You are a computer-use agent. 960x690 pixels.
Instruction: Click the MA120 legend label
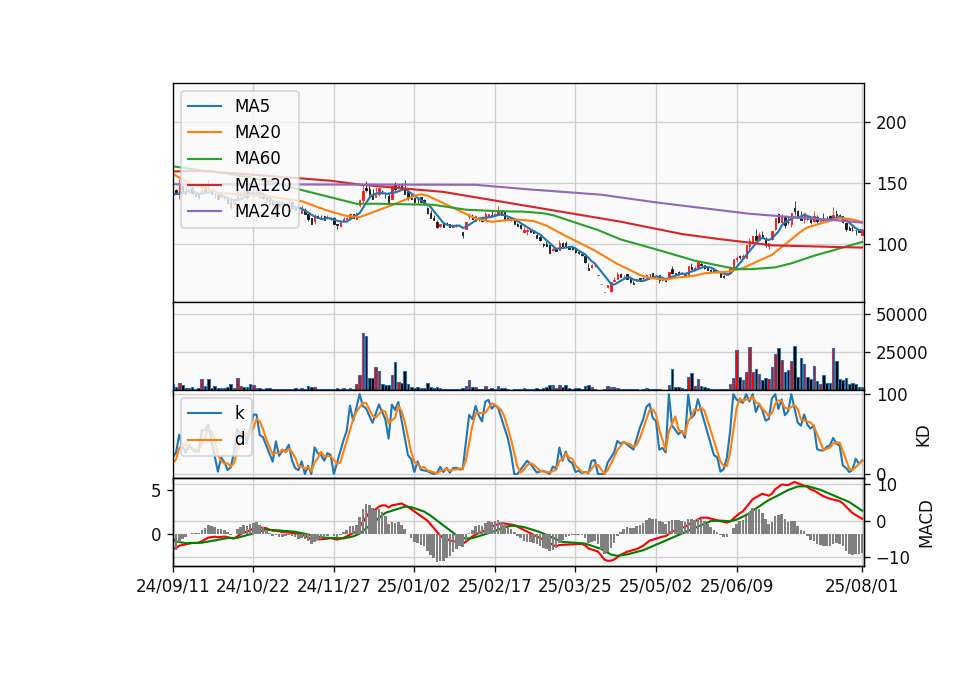tap(263, 185)
